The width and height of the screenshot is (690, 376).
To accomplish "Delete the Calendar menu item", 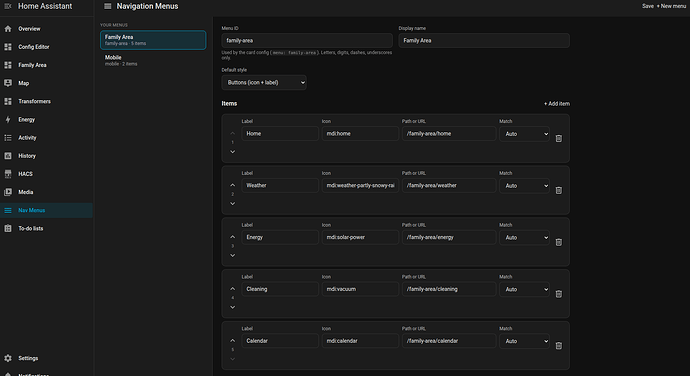I will click(558, 346).
